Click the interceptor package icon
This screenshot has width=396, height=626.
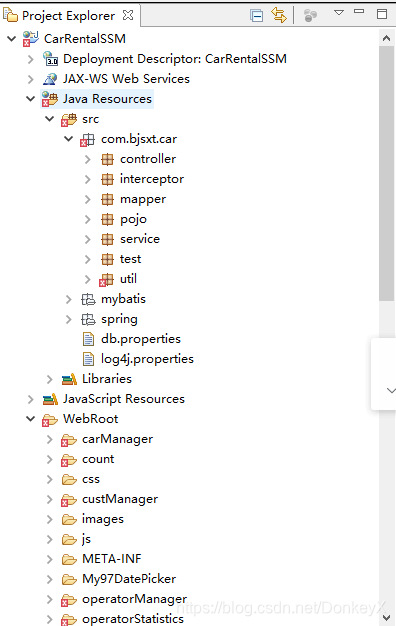click(107, 179)
